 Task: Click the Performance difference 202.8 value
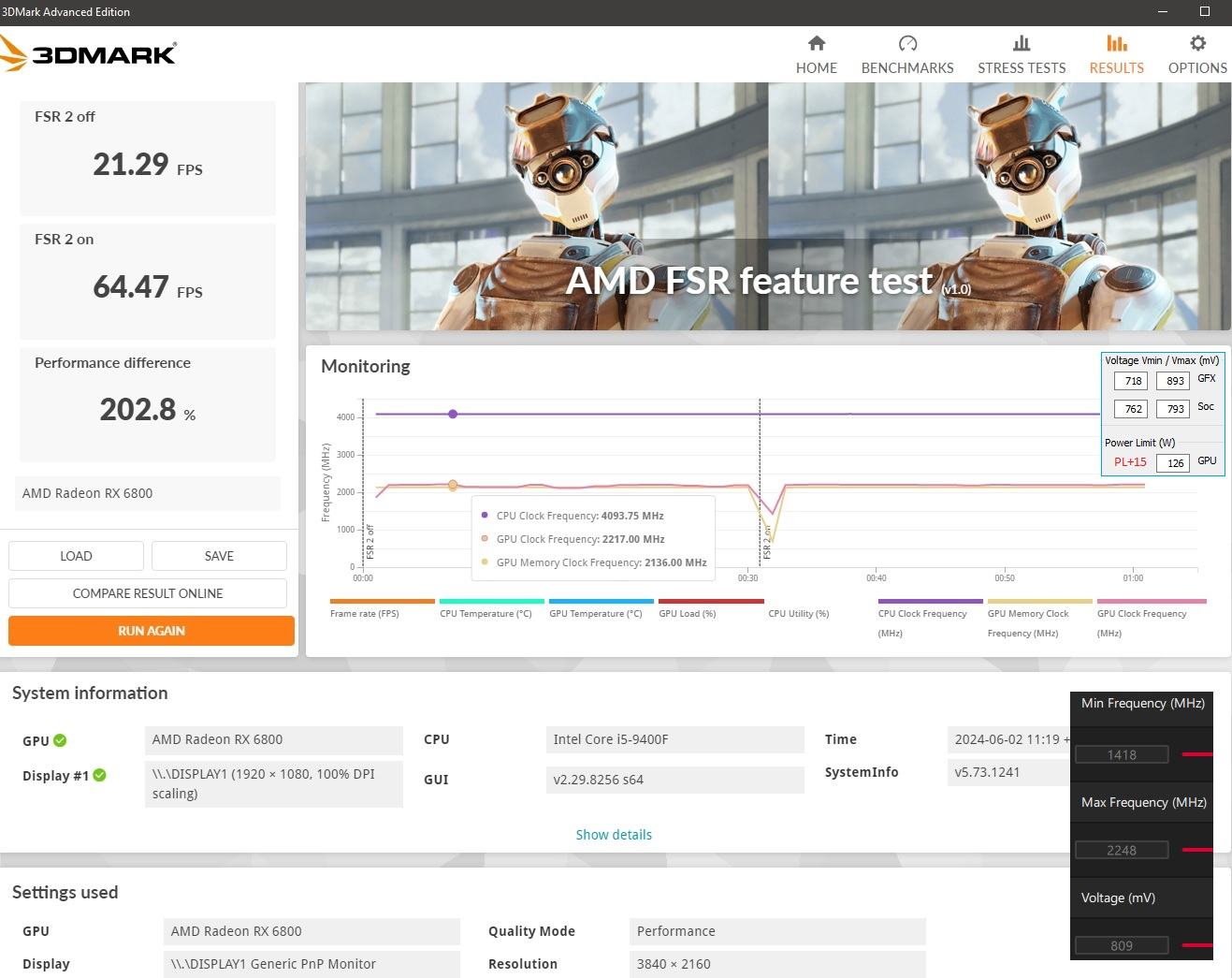tap(138, 410)
